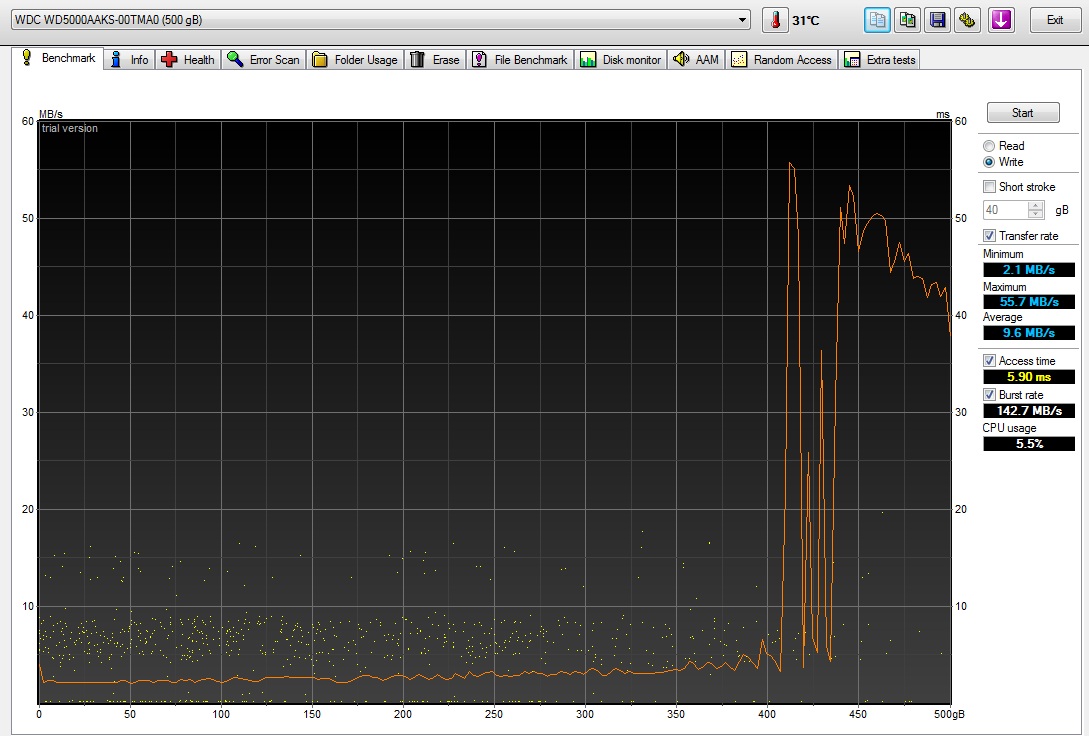
Task: Increase short stroke gB stepper up arrow
Action: (1036, 206)
